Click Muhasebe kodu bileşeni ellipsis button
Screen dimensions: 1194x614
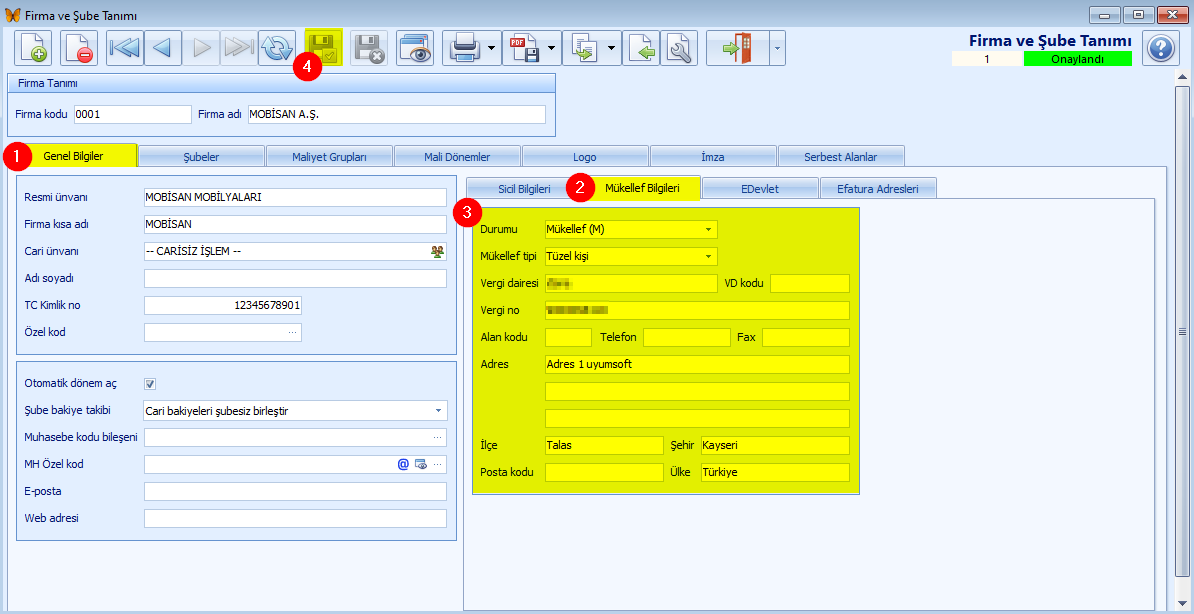(x=437, y=437)
